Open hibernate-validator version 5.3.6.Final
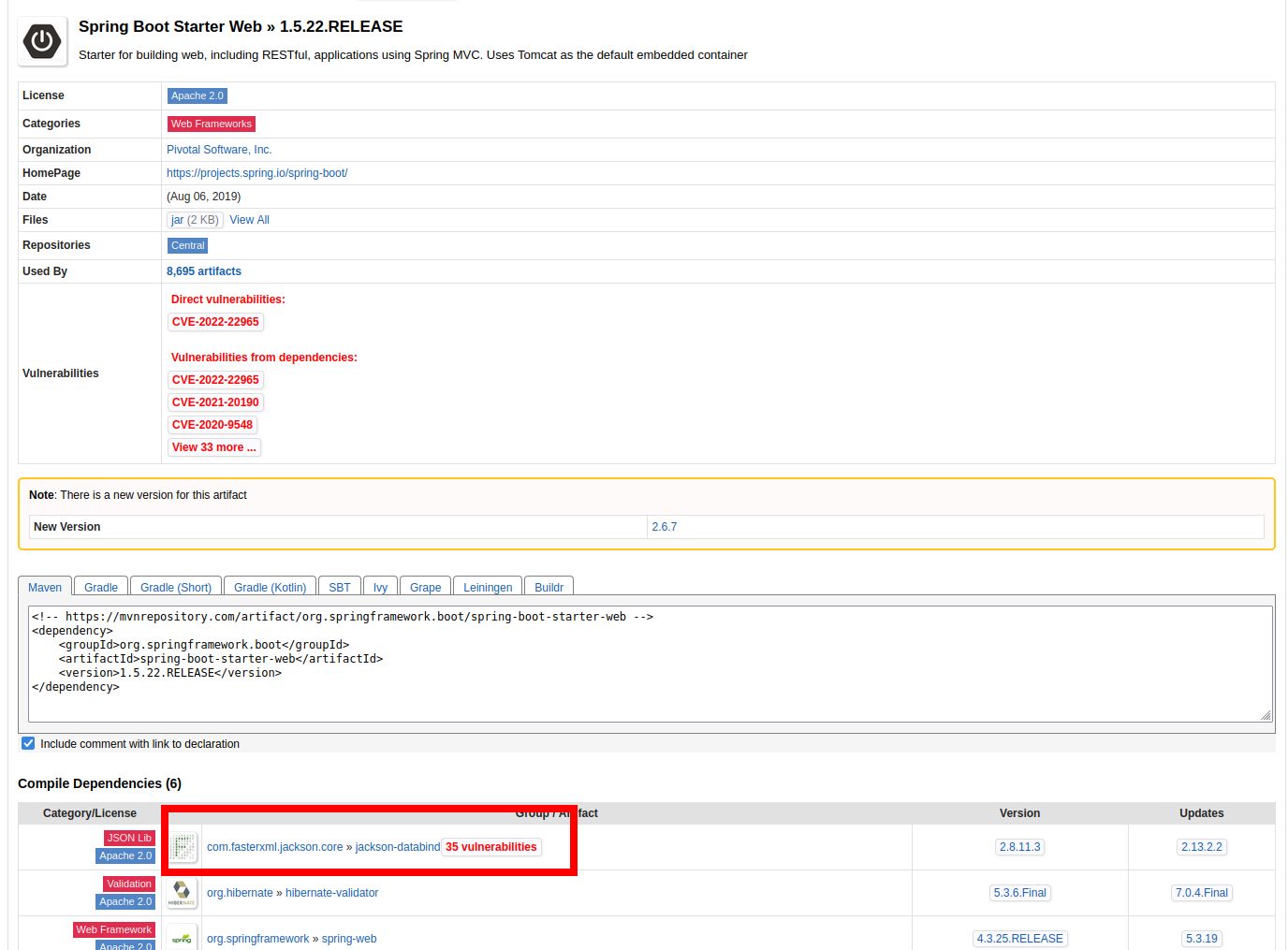 click(1020, 893)
